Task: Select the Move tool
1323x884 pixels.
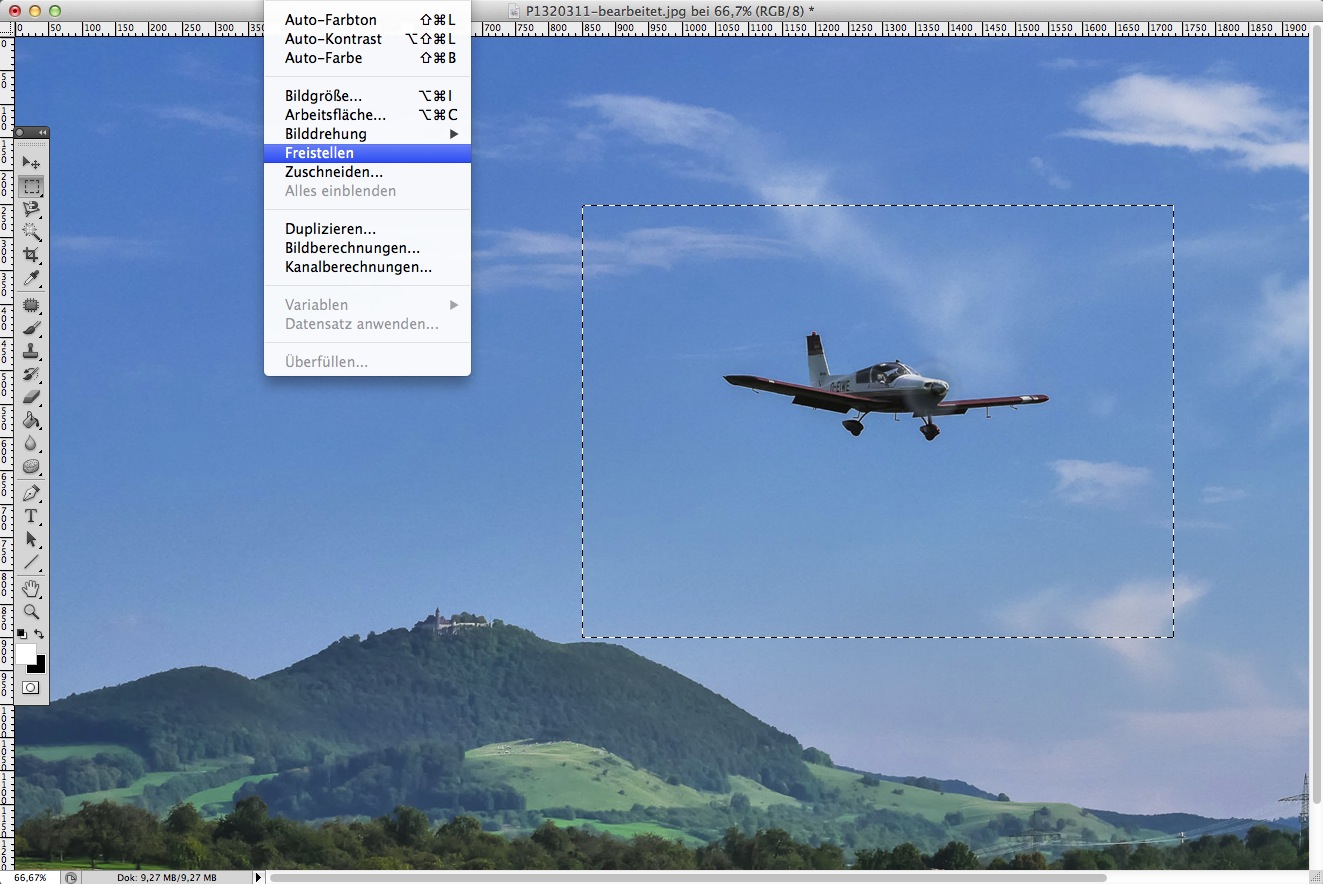Action: pyautogui.click(x=31, y=162)
